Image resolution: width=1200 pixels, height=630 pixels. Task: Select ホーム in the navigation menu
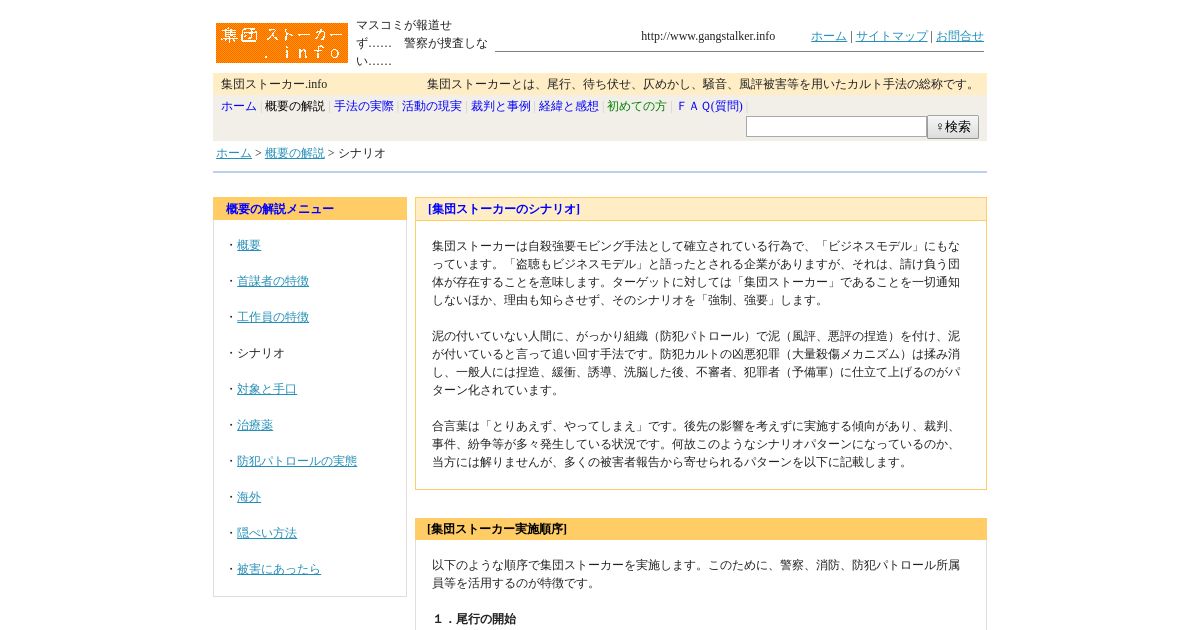coord(239,106)
